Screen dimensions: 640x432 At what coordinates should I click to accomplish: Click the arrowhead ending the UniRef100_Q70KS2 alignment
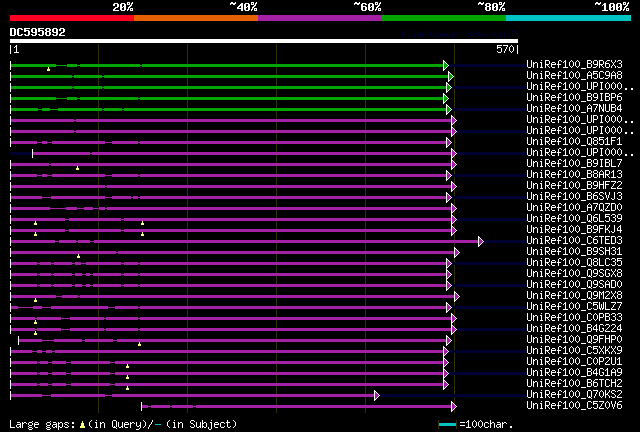point(377,396)
